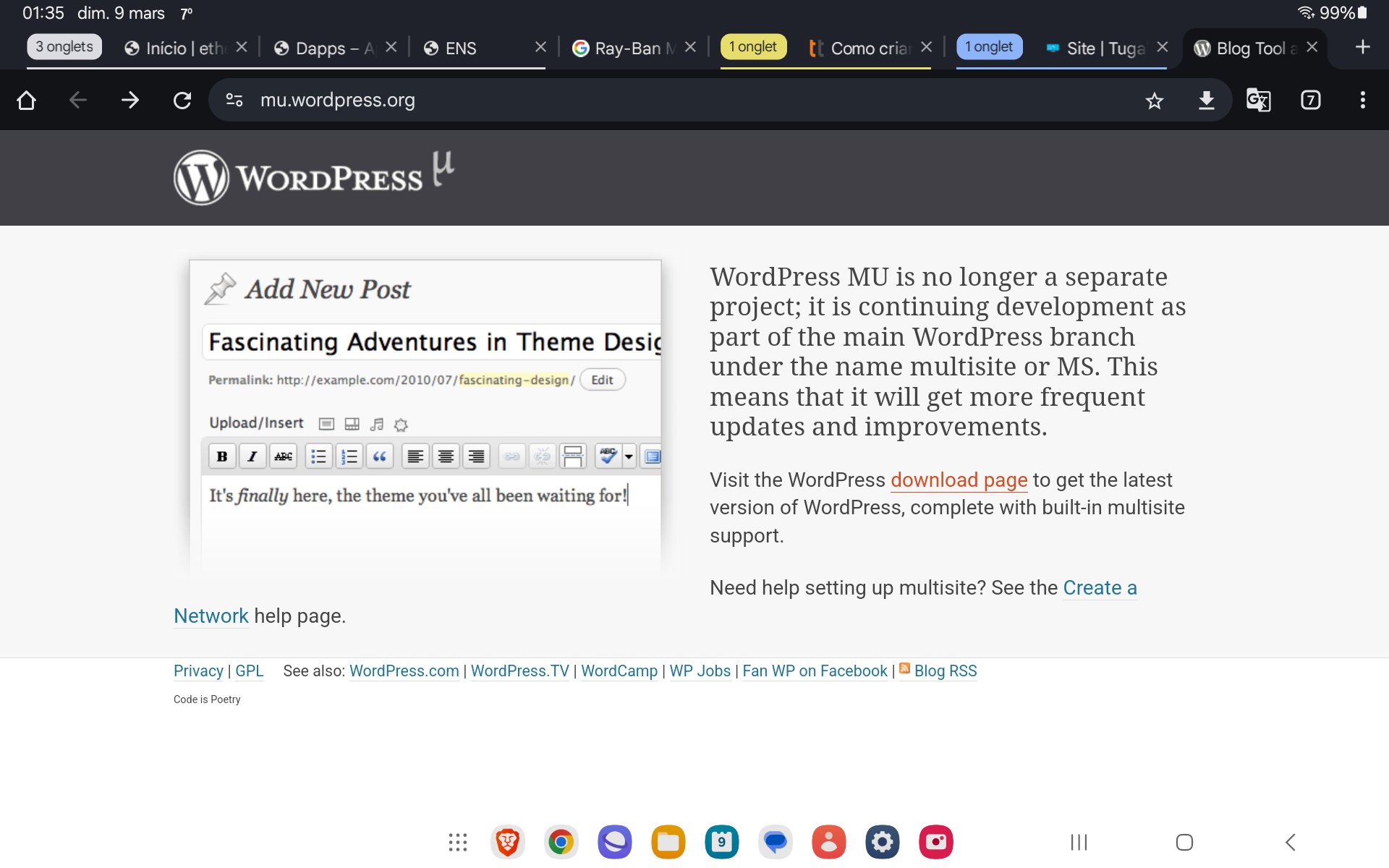Expand the yellow 1 onglet group
Image resolution: width=1389 pixels, height=868 pixels.
752,47
